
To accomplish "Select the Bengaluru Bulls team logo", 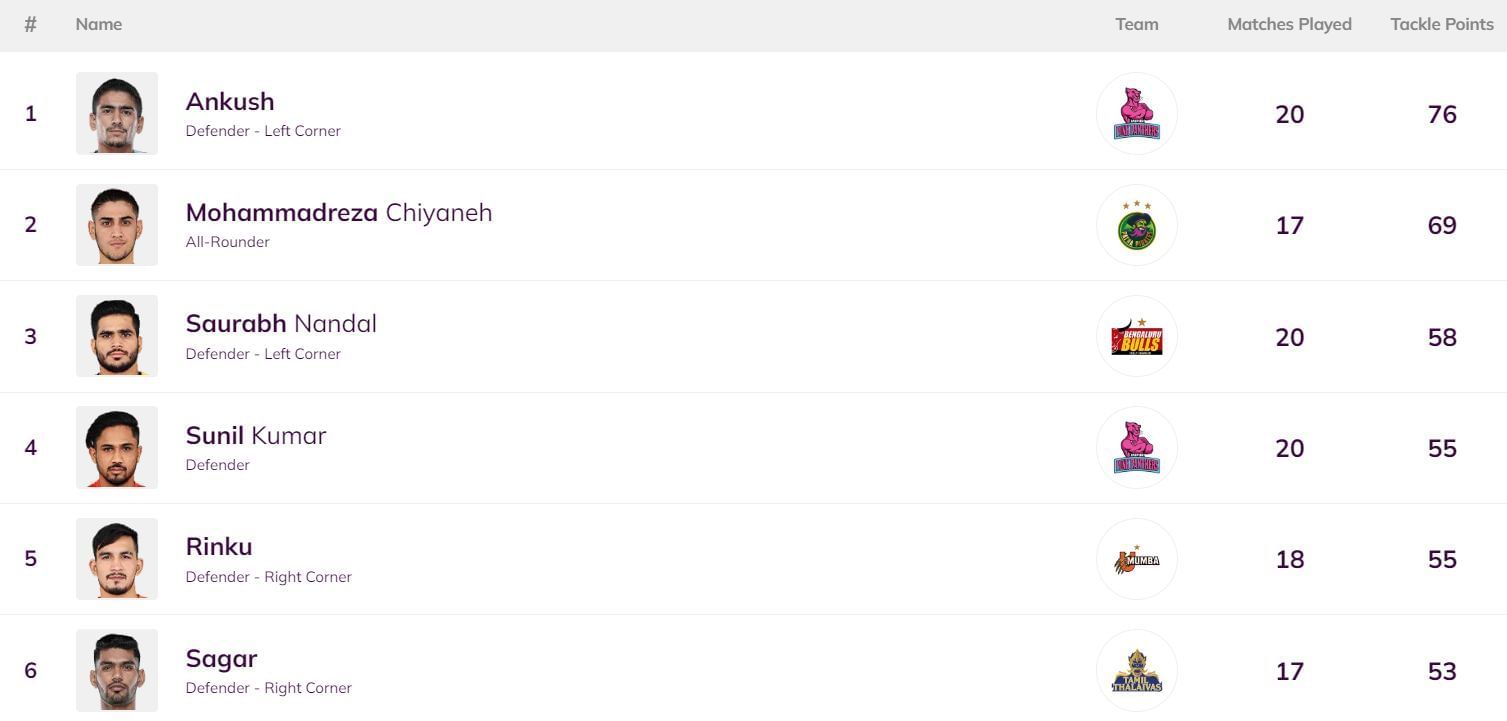I will point(1136,336).
